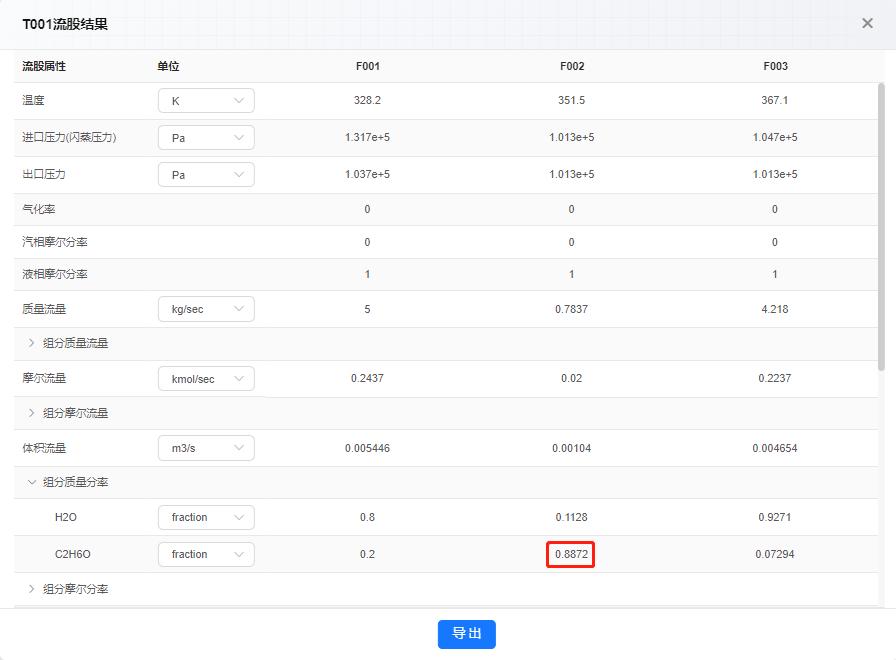Open the H2O fraction unit dropdown

[x=206, y=517]
